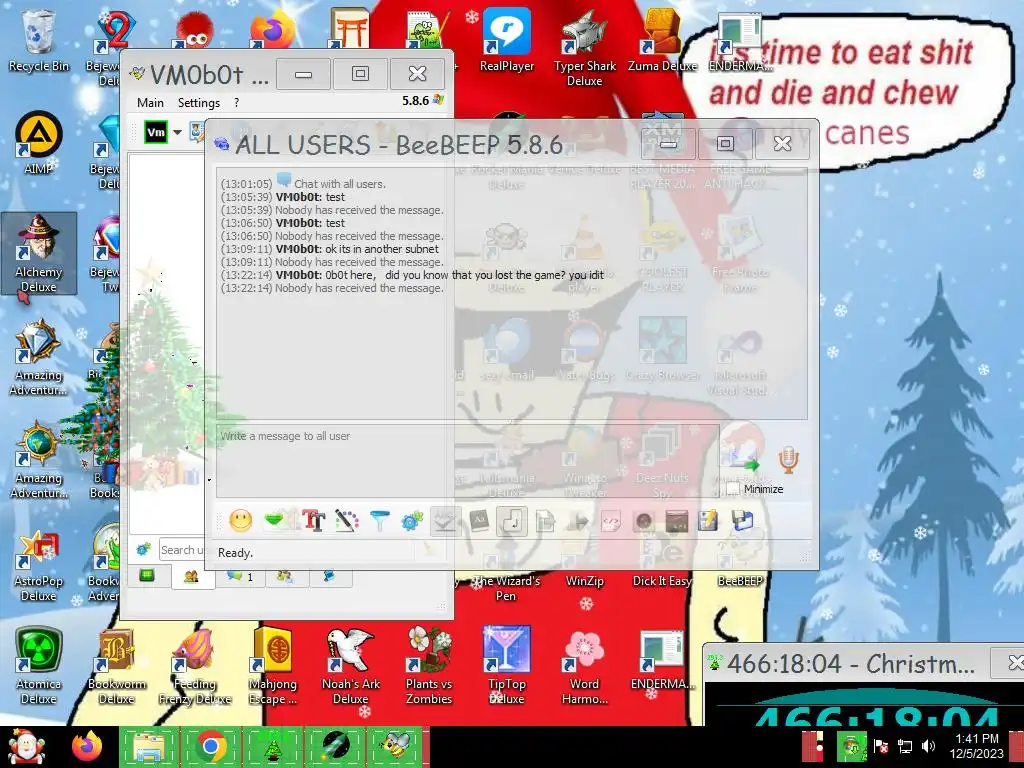
Task: Click the volume speaker icon in the system tray
Action: [928, 746]
